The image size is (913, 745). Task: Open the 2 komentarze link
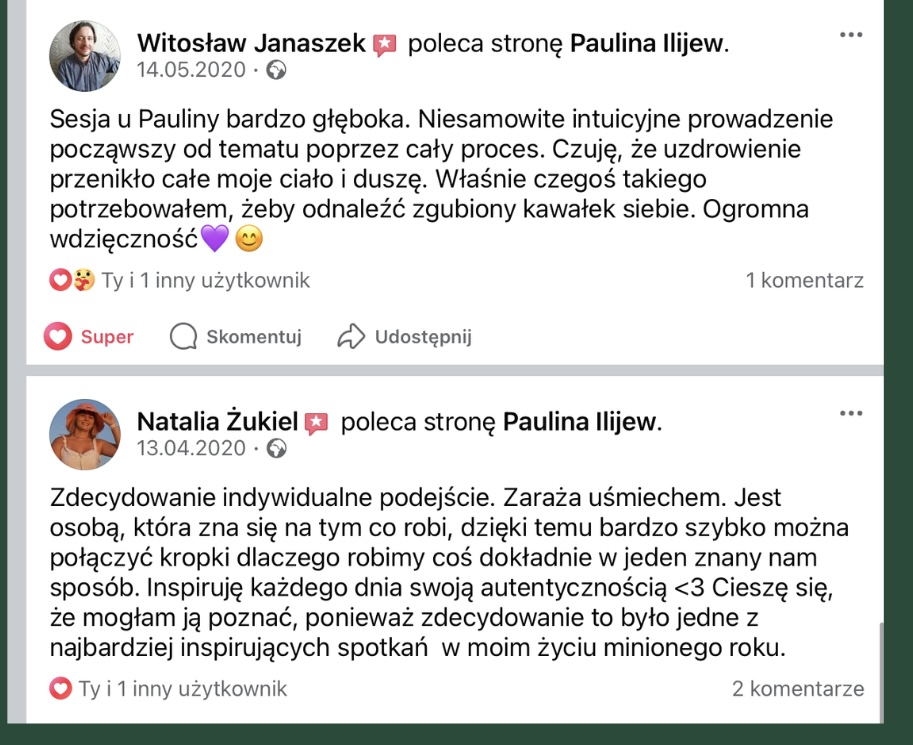(x=797, y=689)
